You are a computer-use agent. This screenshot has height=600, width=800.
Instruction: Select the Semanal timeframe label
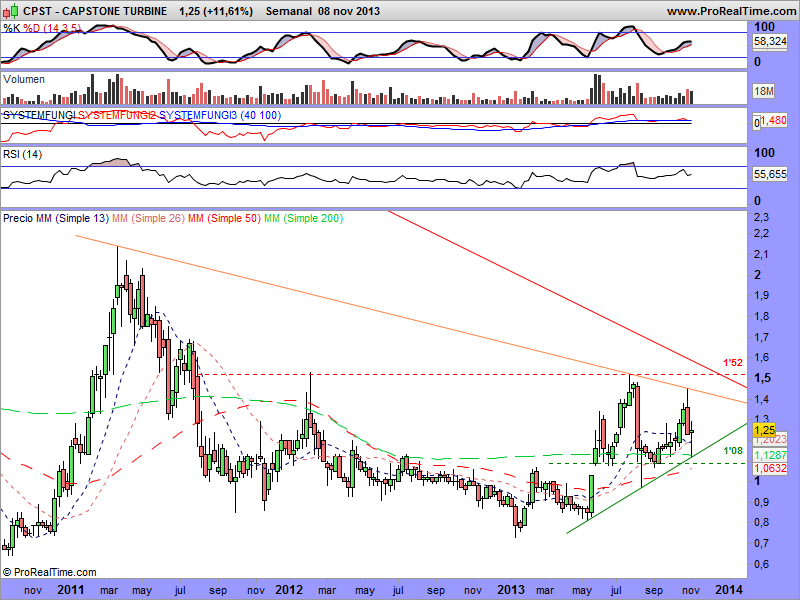(288, 11)
